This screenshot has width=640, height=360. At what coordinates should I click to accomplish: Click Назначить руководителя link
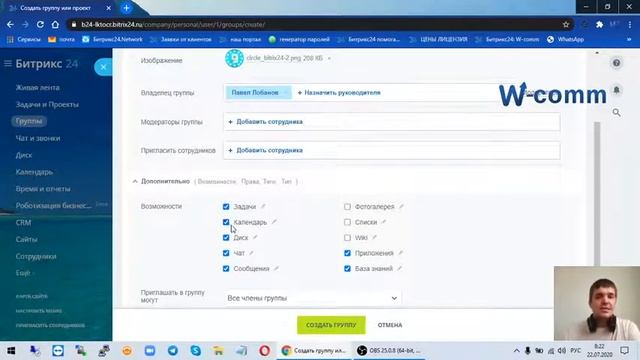[x=339, y=93]
